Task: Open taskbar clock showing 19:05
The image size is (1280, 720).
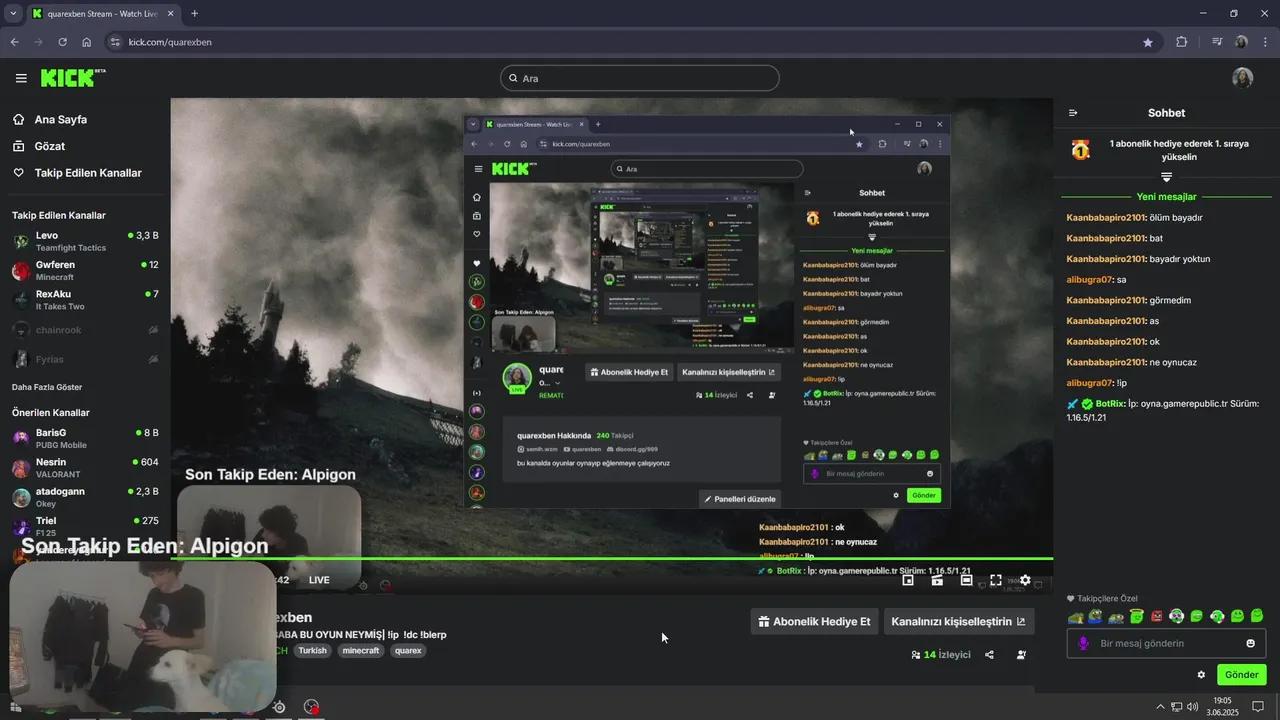Action: tap(1222, 706)
